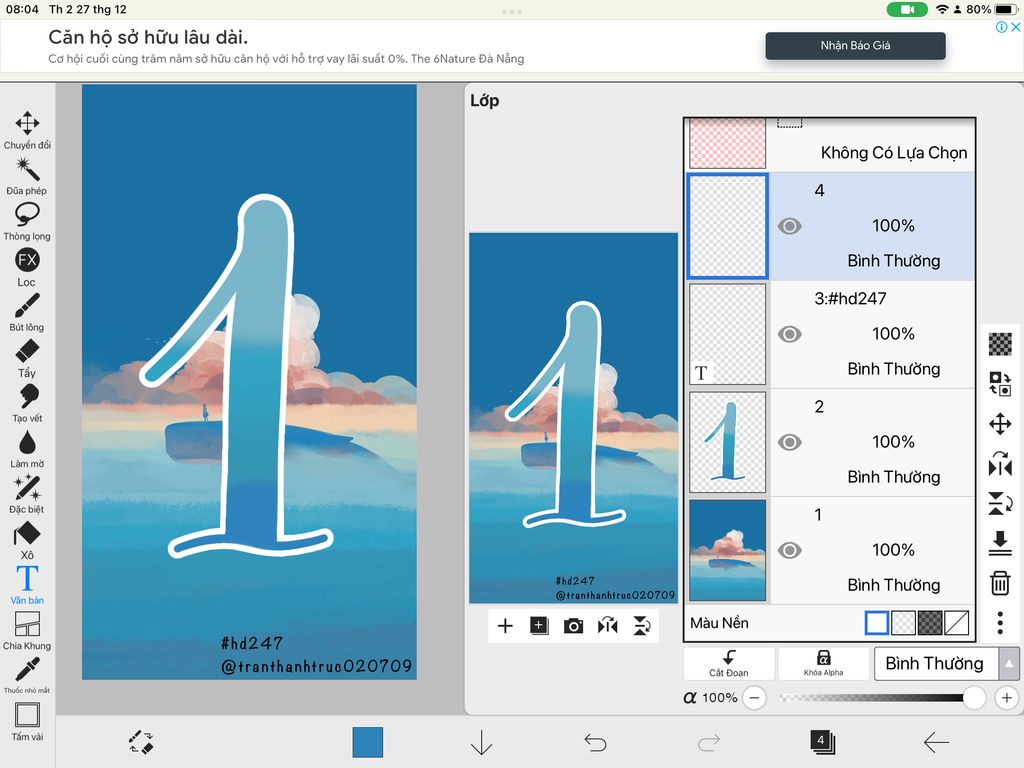Select the Không Có Lựa Chọn selection layer

pos(830,144)
